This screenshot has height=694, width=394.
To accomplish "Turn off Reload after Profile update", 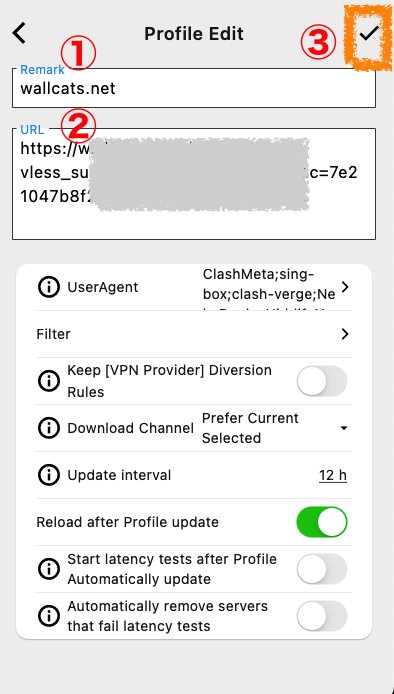I will (x=322, y=522).
